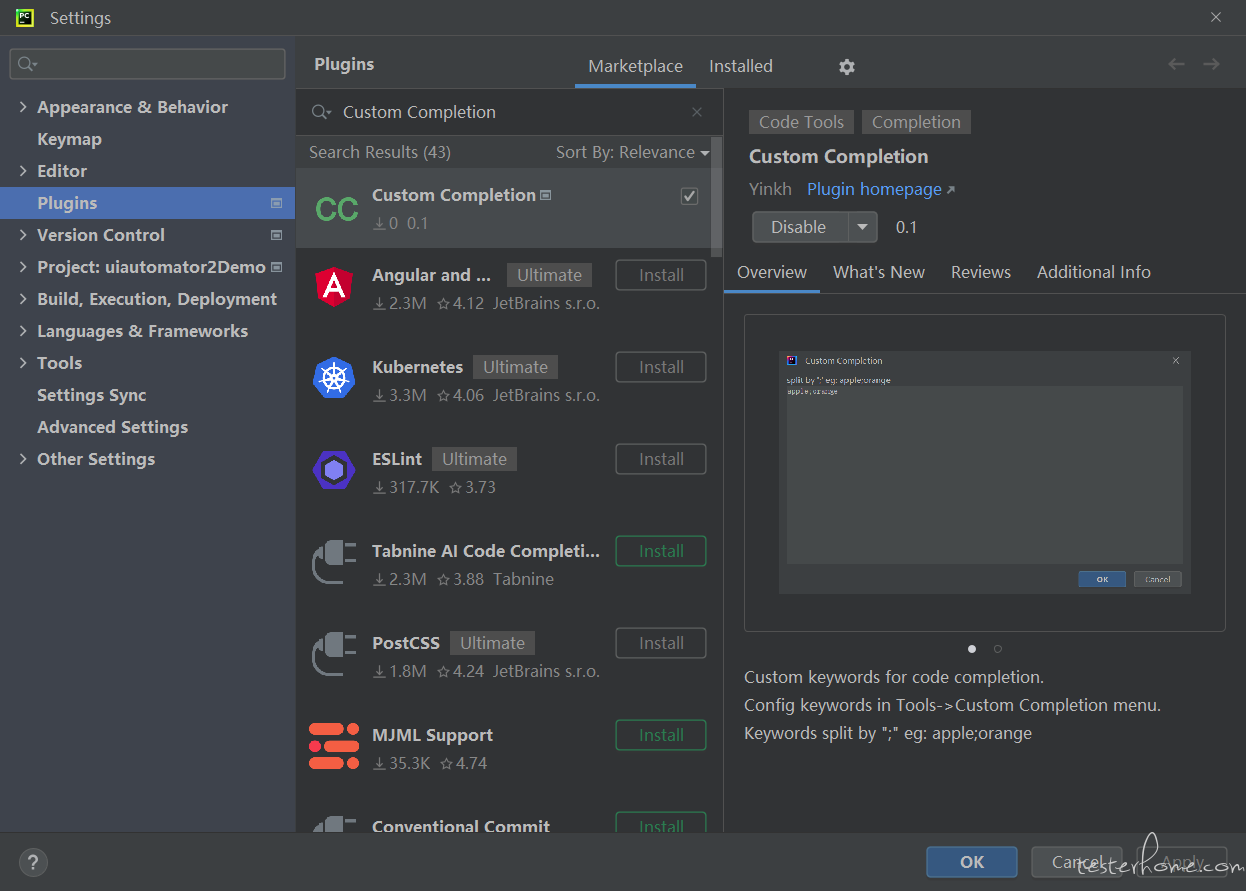Image resolution: width=1246 pixels, height=891 pixels.
Task: Install the PostCSS plugin
Action: pyautogui.click(x=661, y=643)
